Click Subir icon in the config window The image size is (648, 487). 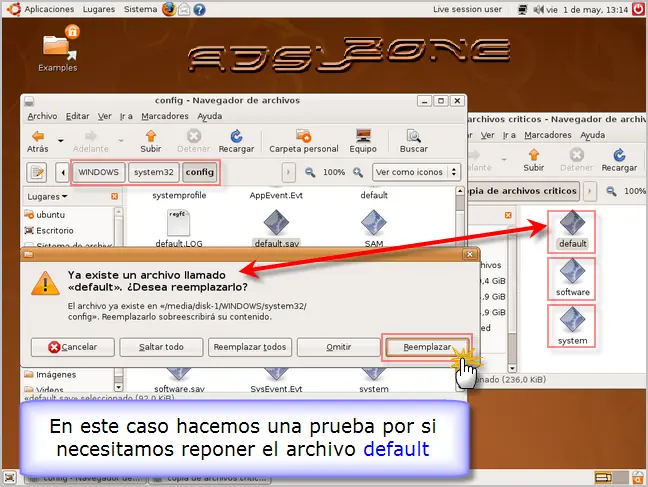(x=150, y=141)
